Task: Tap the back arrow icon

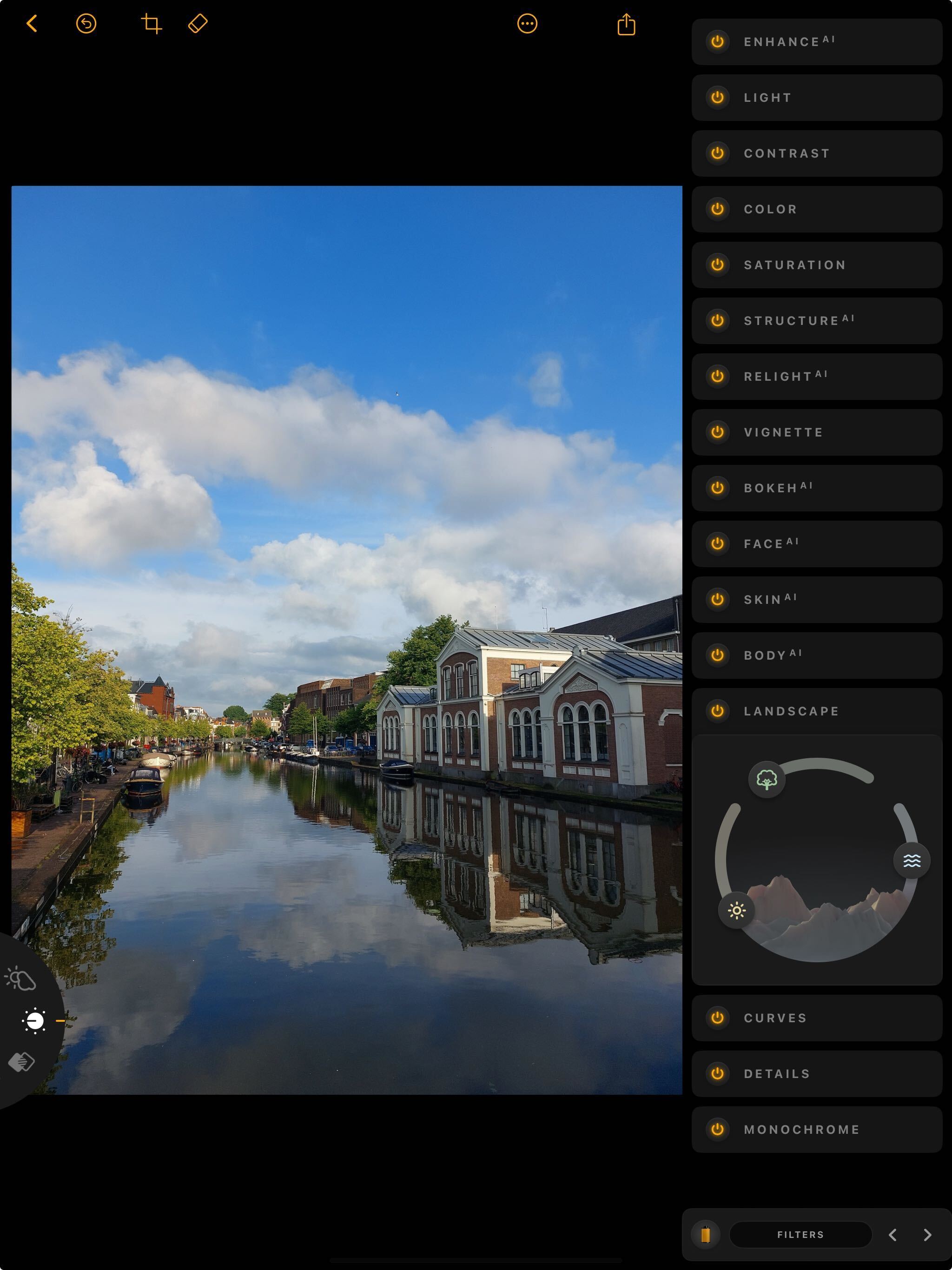Action: 32,24
